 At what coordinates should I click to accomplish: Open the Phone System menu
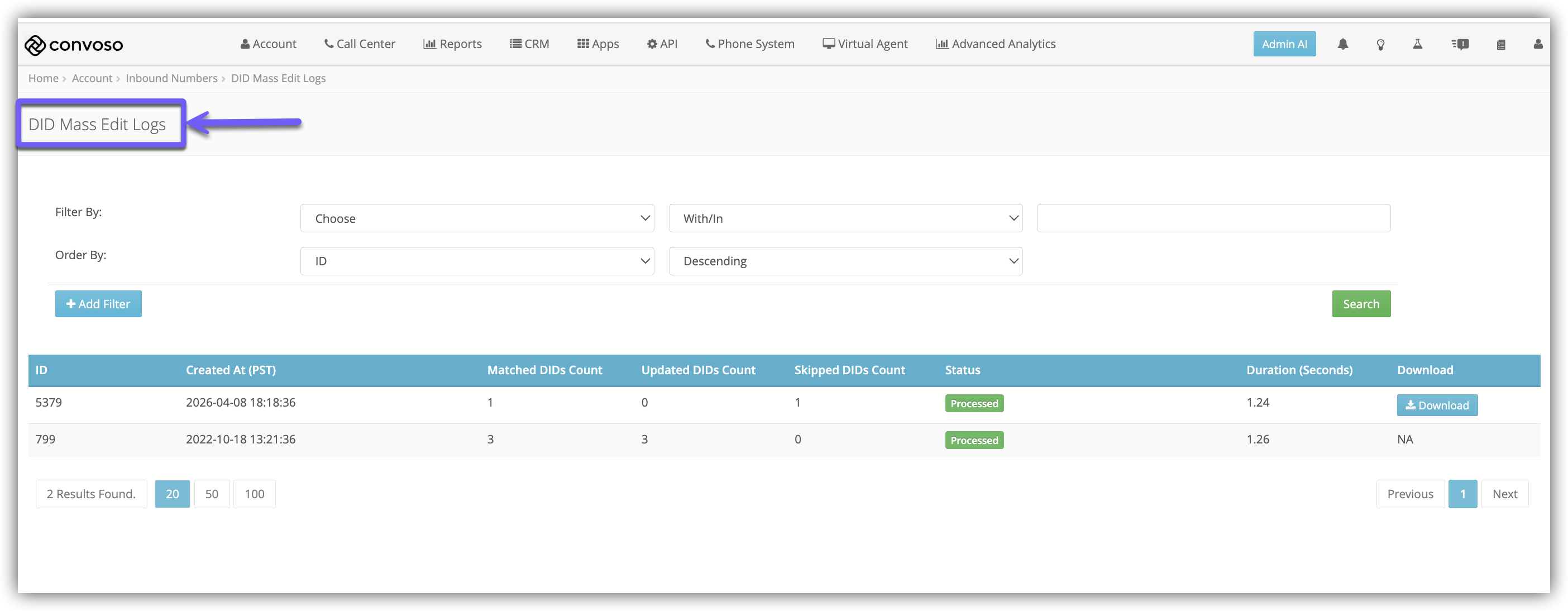coord(749,44)
